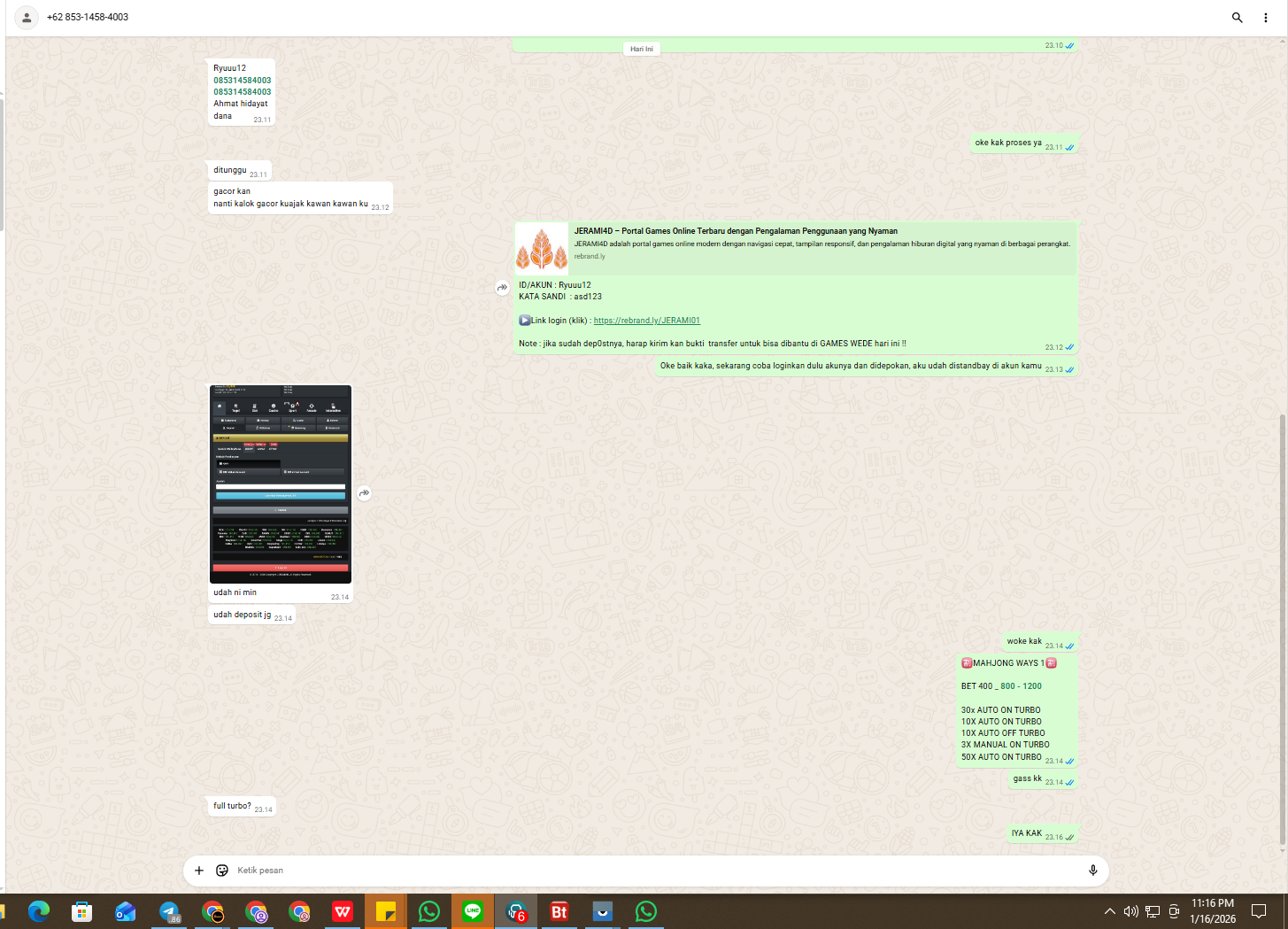Viewport: 1288px width, 929px height.
Task: Click the 'Hari Ini' date label
Action: pyautogui.click(x=642, y=50)
